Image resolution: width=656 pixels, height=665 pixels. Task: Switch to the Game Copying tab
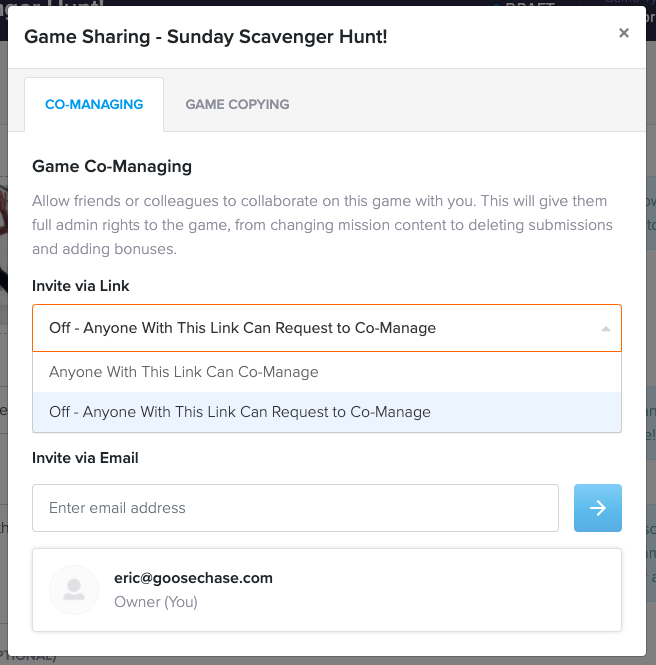point(237,104)
